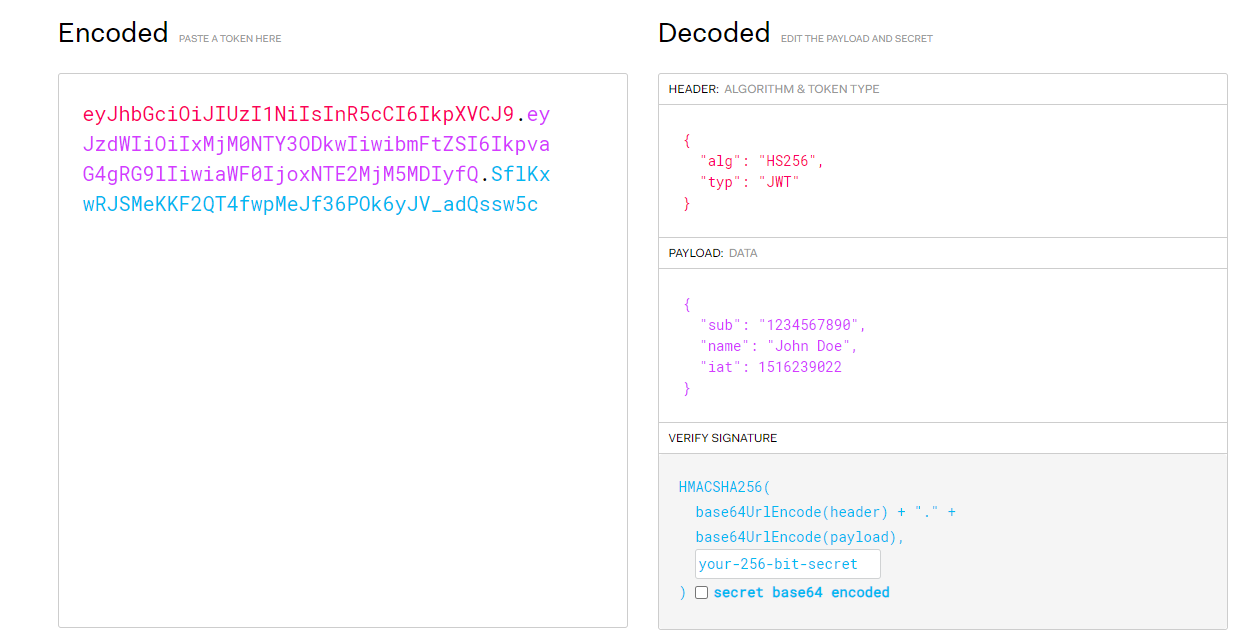Click the HMACSHA256( text in signature panel
The height and width of the screenshot is (641, 1253).
click(725, 487)
